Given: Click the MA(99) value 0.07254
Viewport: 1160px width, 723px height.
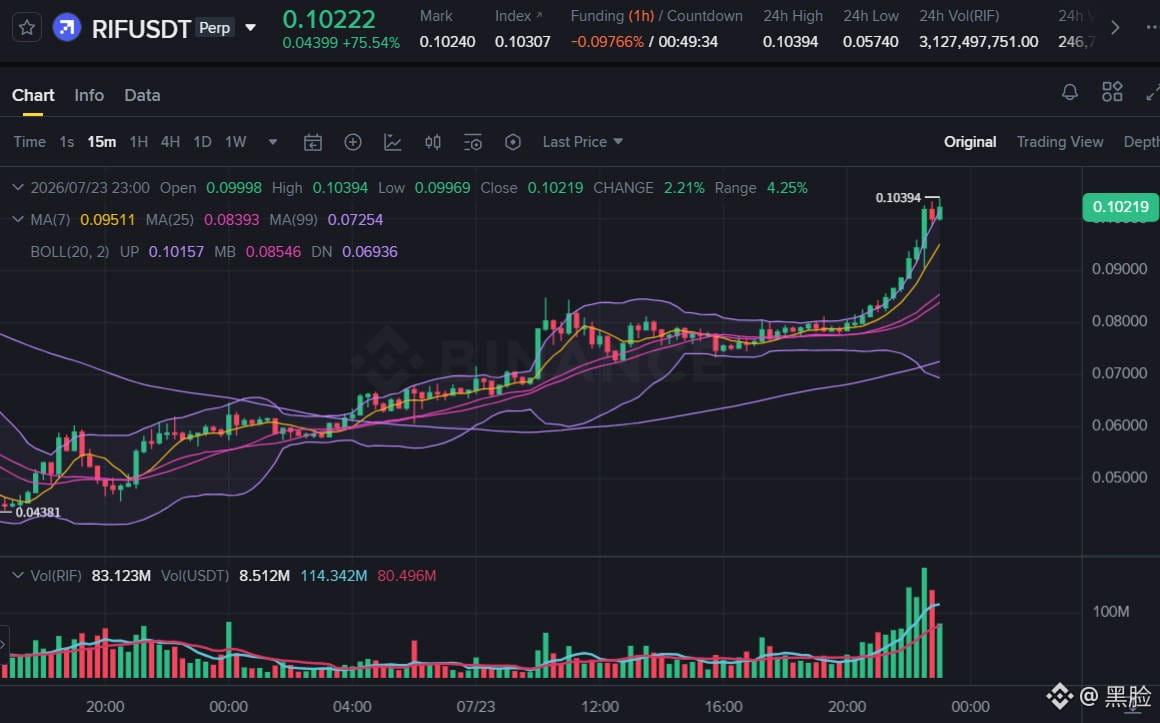Looking at the screenshot, I should pyautogui.click(x=355, y=220).
